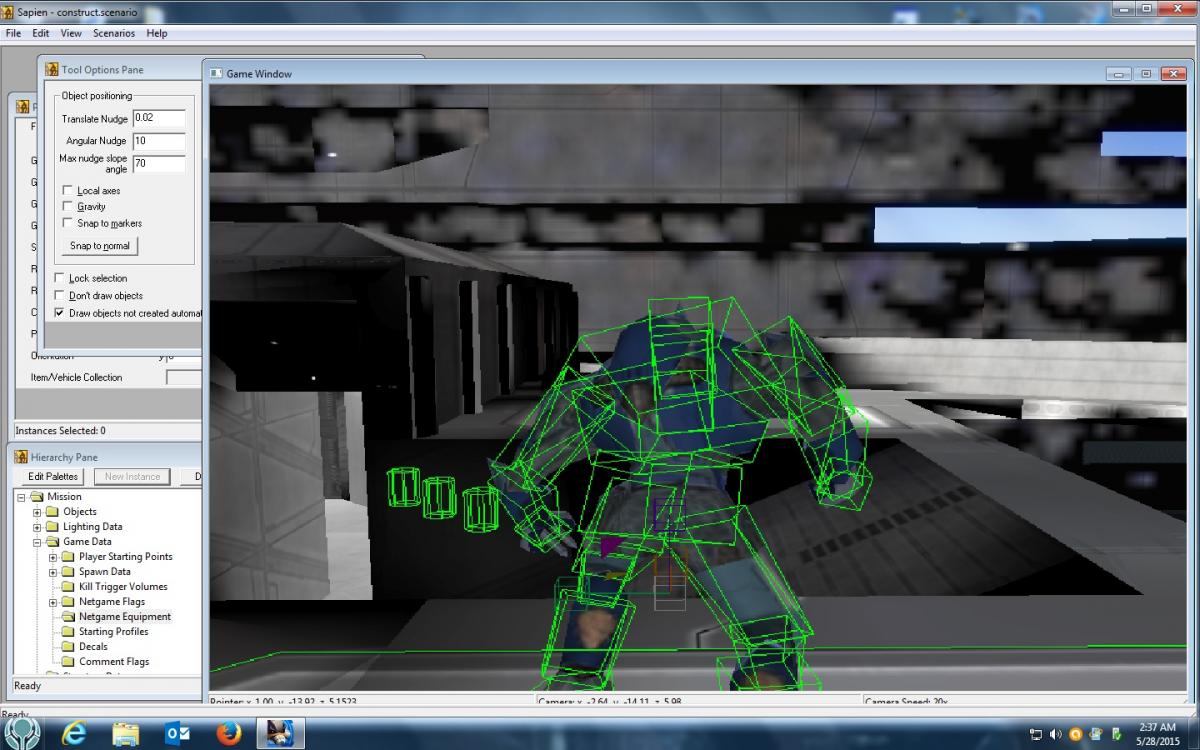This screenshot has height=750, width=1200.
Task: Check the Lock selection option
Action: point(60,279)
